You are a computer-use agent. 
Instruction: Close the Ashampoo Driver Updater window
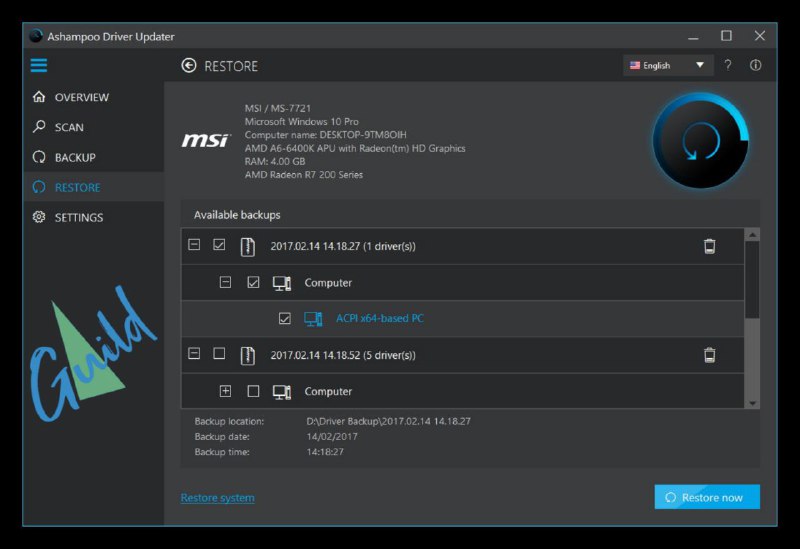[760, 36]
